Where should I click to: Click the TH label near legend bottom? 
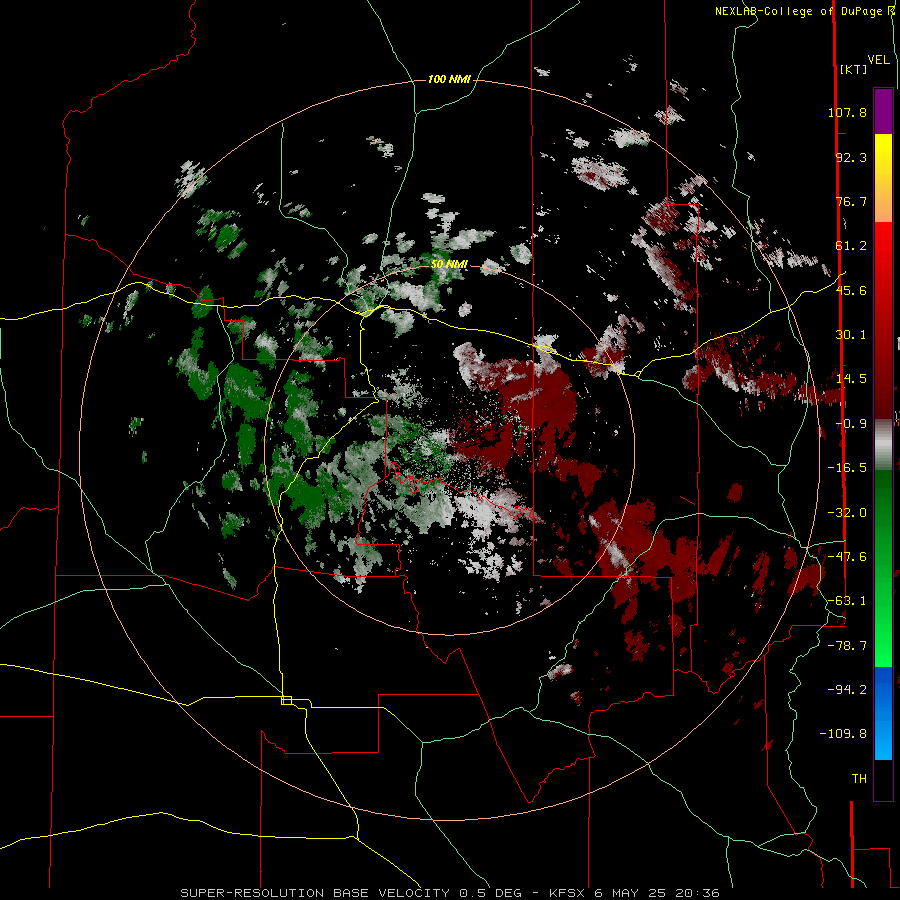(x=859, y=779)
